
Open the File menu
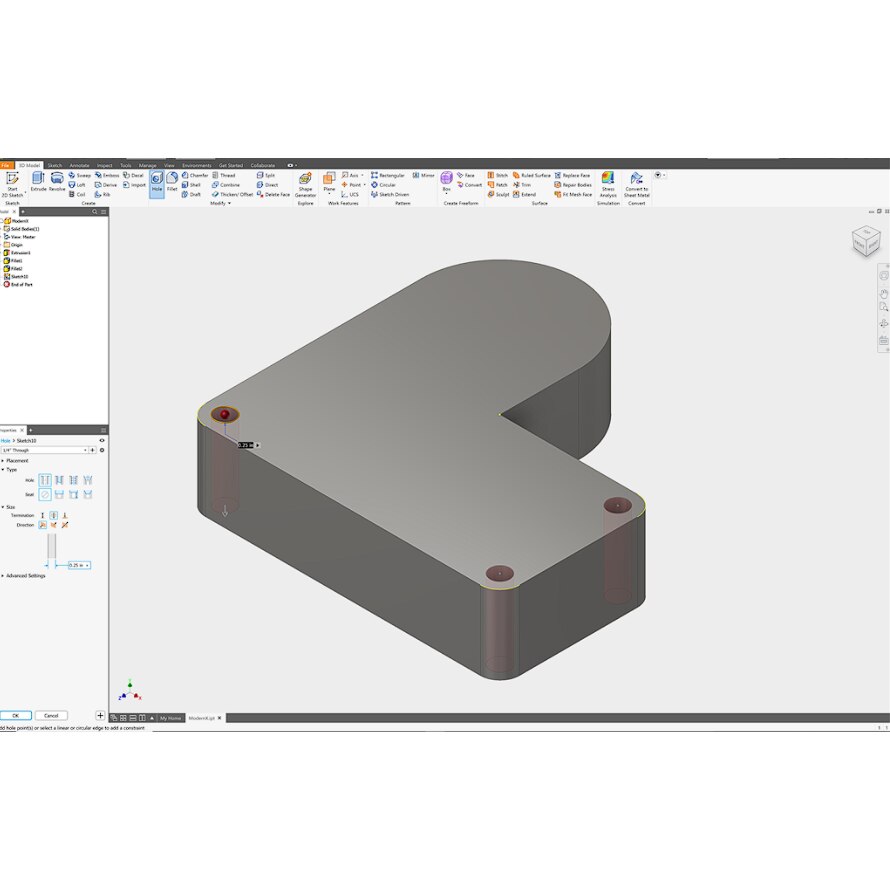click(6, 165)
